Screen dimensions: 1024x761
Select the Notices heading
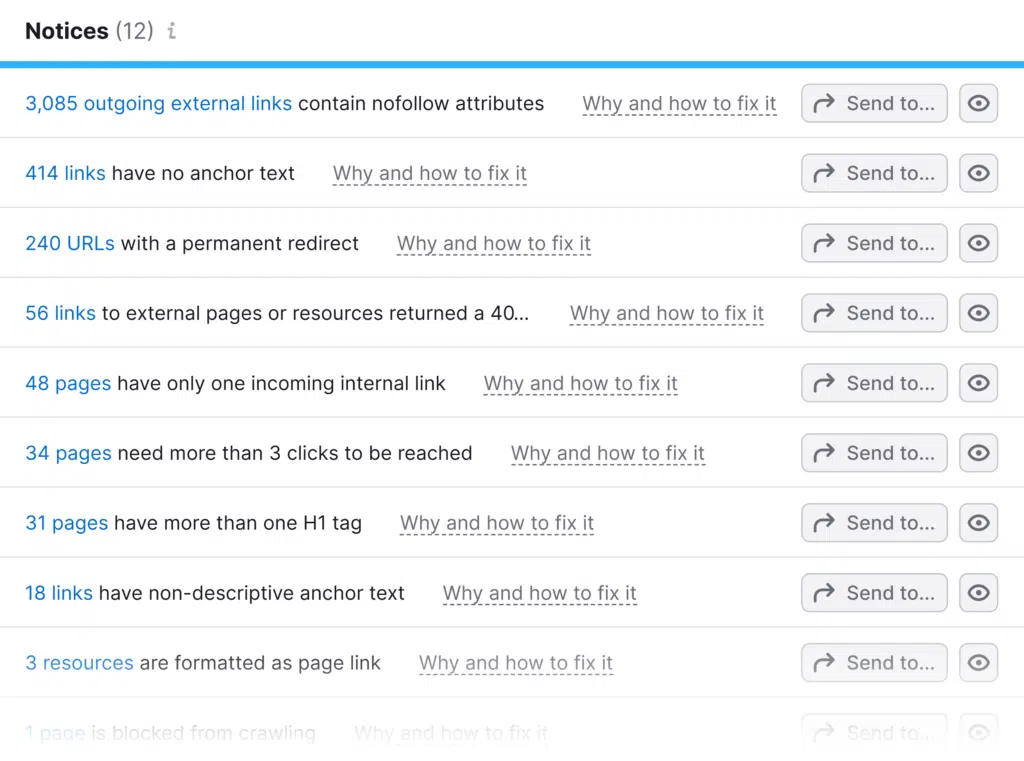(66, 31)
